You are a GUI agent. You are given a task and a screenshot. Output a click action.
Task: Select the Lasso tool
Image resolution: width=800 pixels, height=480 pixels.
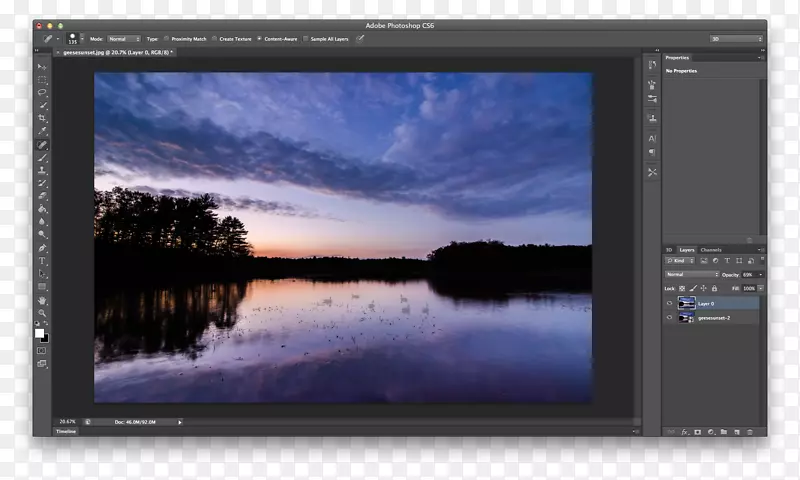point(42,92)
